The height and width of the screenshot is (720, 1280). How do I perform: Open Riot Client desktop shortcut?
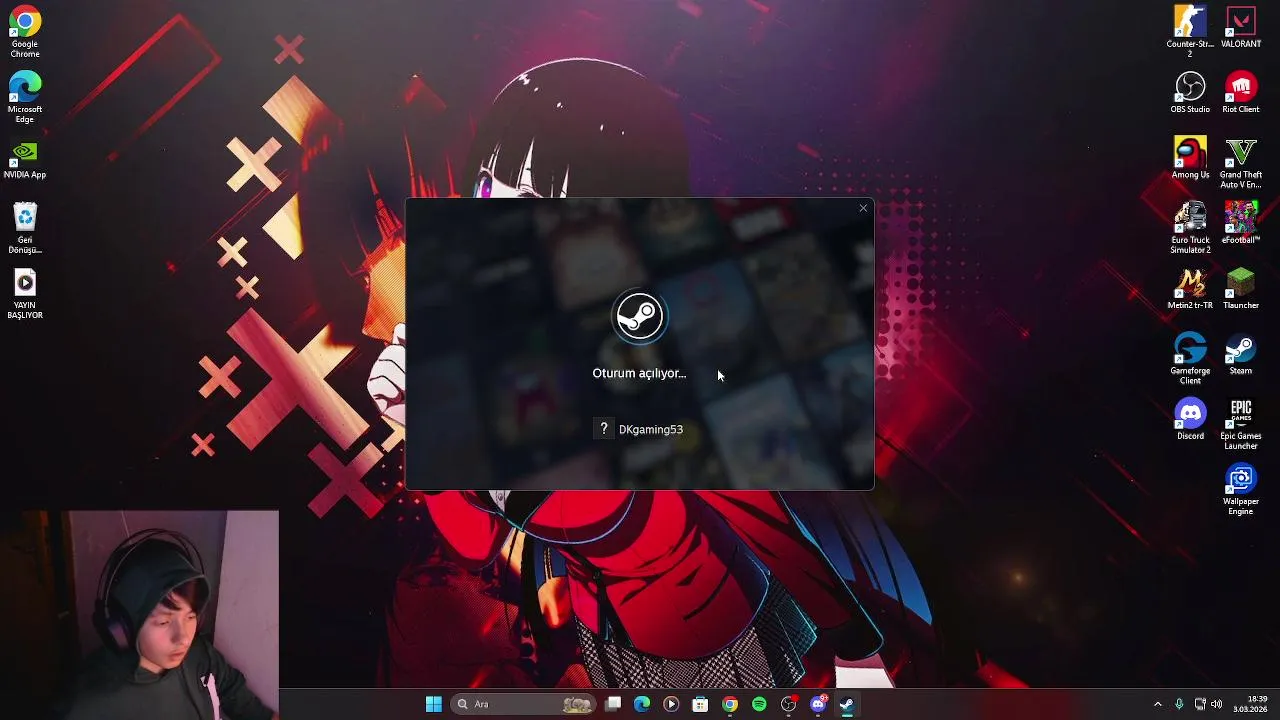point(1241,93)
